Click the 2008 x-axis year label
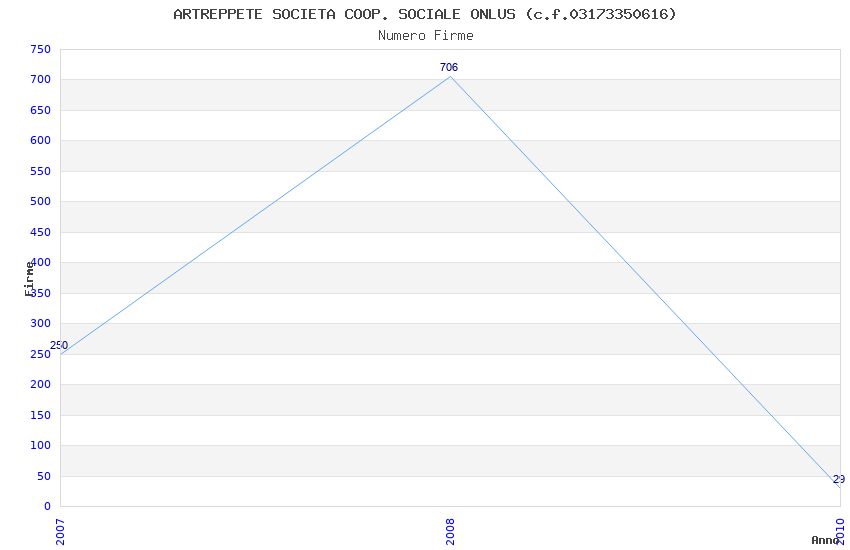850x550 pixels. [x=450, y=532]
